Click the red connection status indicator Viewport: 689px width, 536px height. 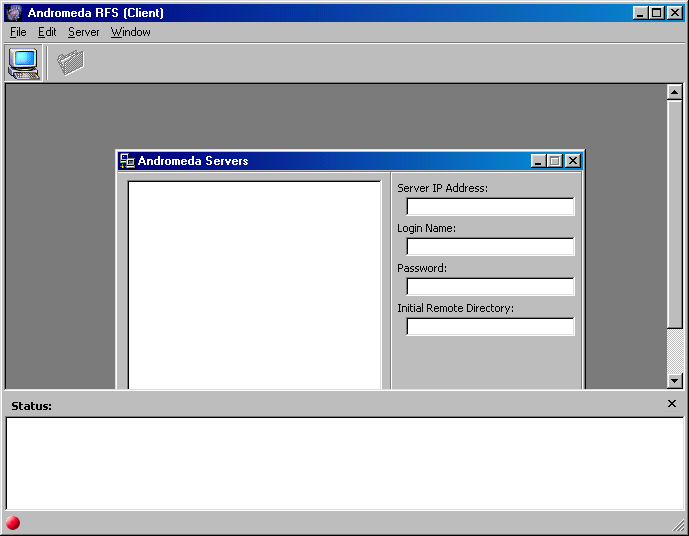click(x=13, y=523)
